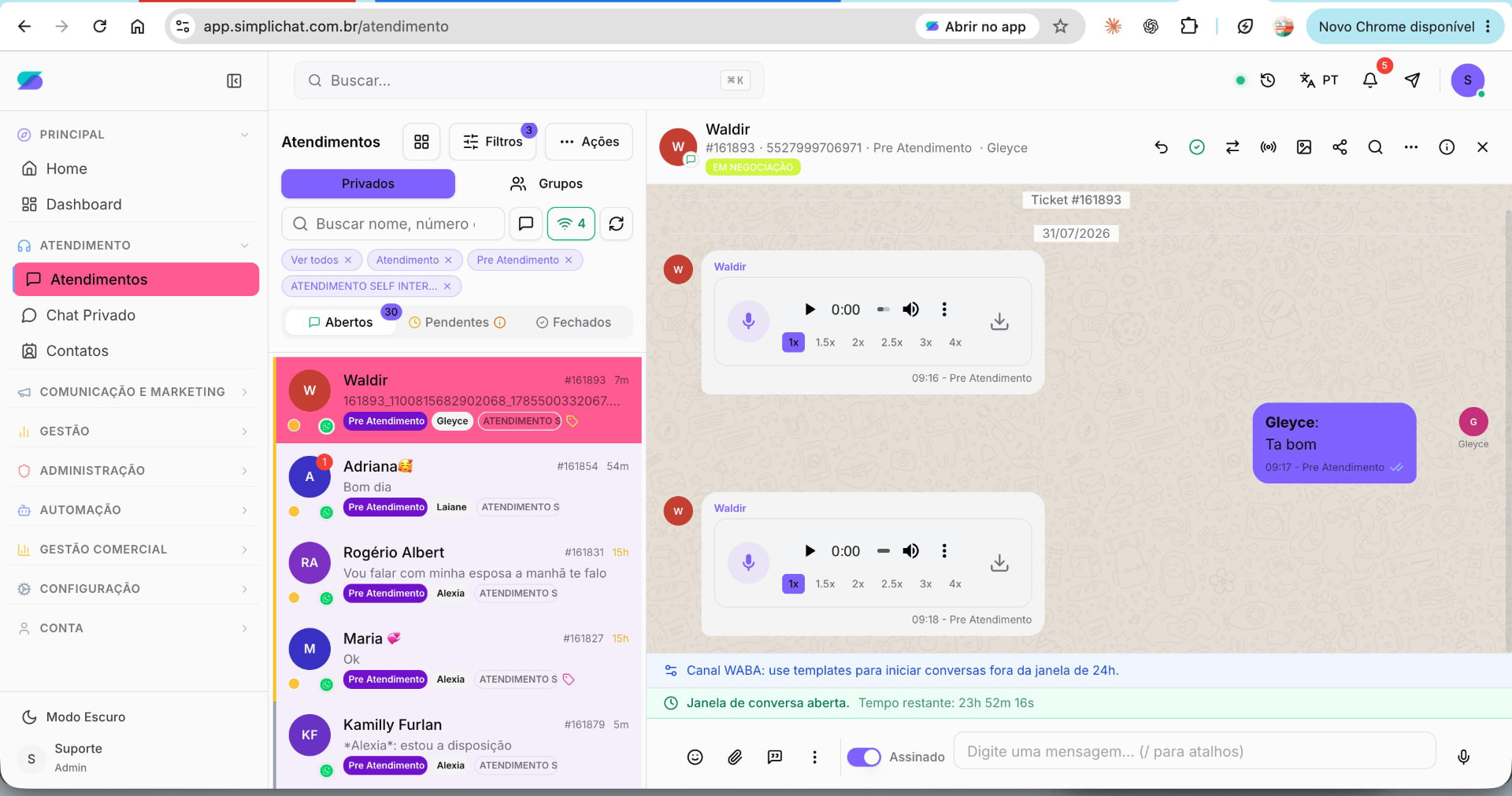Remove the ATENDIMENTO SELF INTER filter chip
1512x796 pixels.
click(x=447, y=286)
